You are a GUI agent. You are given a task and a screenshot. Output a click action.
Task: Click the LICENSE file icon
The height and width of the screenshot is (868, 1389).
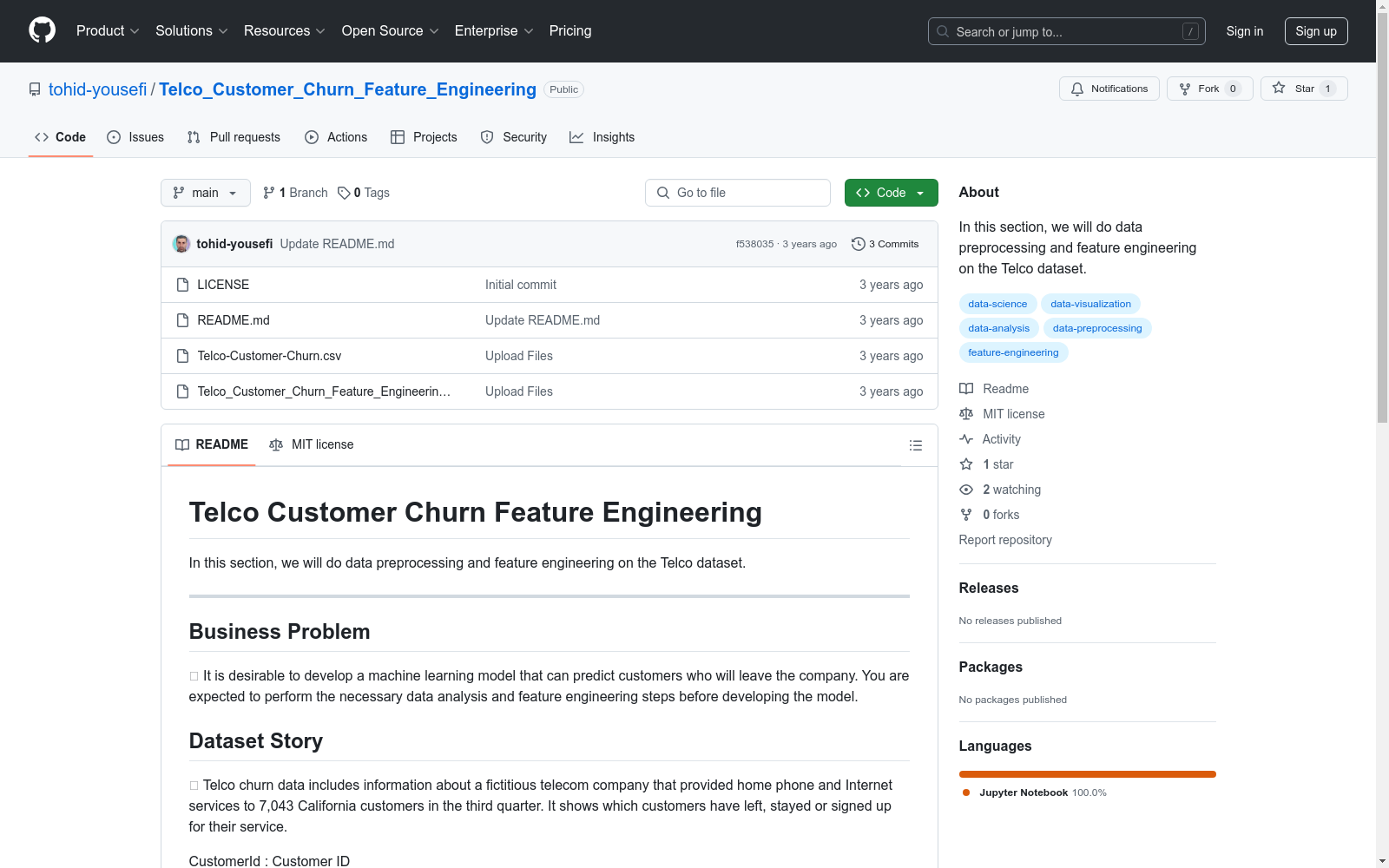point(182,285)
